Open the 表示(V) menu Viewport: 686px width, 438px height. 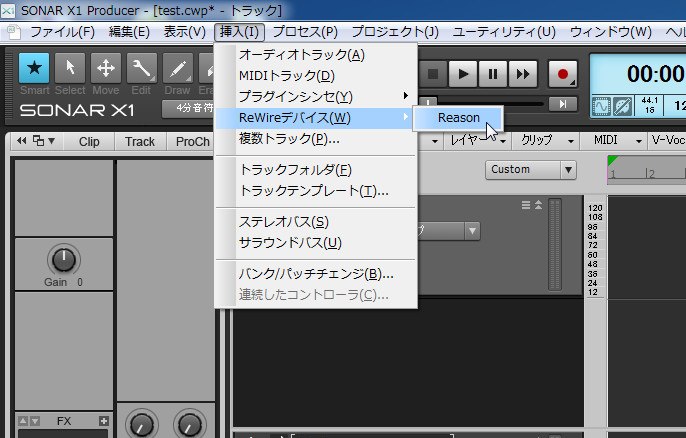185,32
